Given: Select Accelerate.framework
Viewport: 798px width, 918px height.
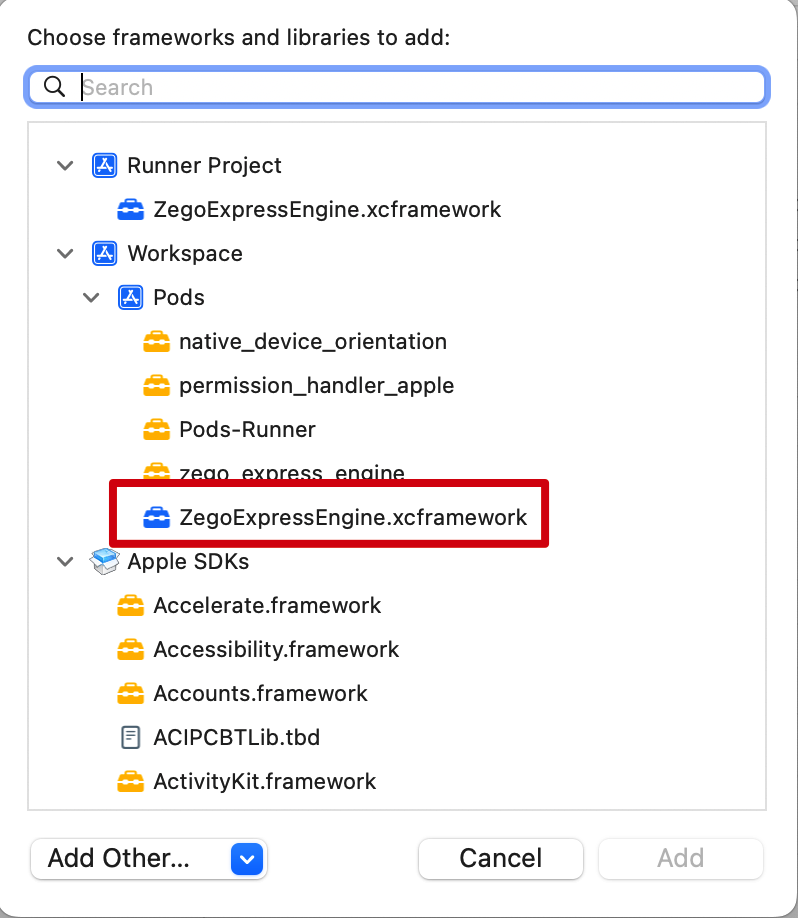Looking at the screenshot, I should tap(267, 605).
